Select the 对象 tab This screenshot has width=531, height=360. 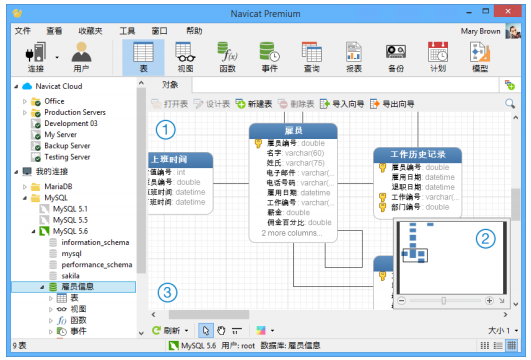tap(170, 85)
